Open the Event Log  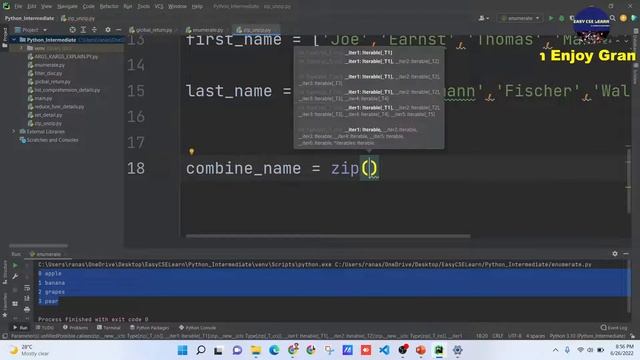[615, 328]
